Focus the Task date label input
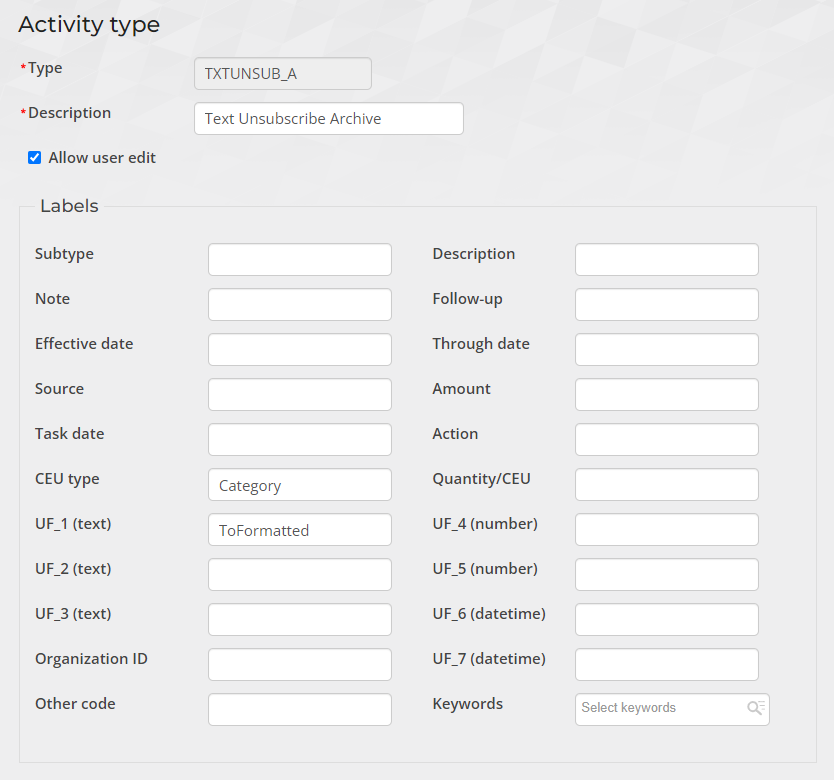Screen dimensions: 834x780 299,440
